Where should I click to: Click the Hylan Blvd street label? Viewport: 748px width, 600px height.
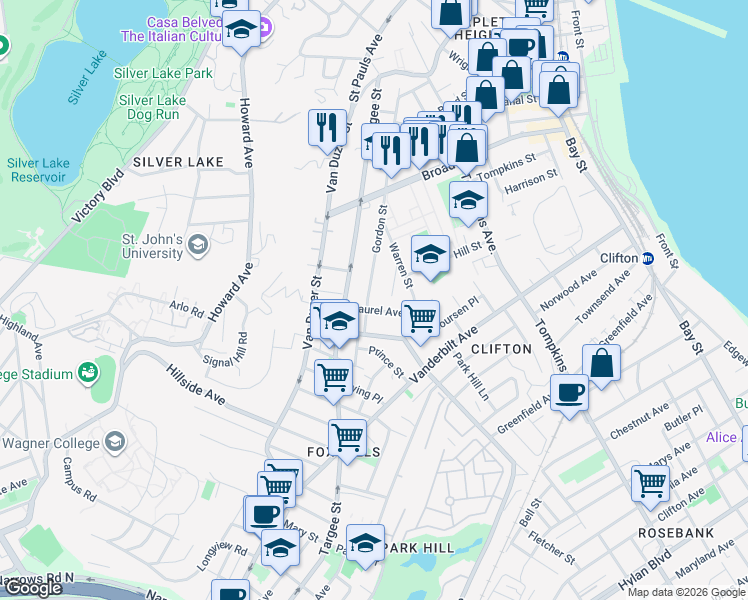click(x=644, y=570)
